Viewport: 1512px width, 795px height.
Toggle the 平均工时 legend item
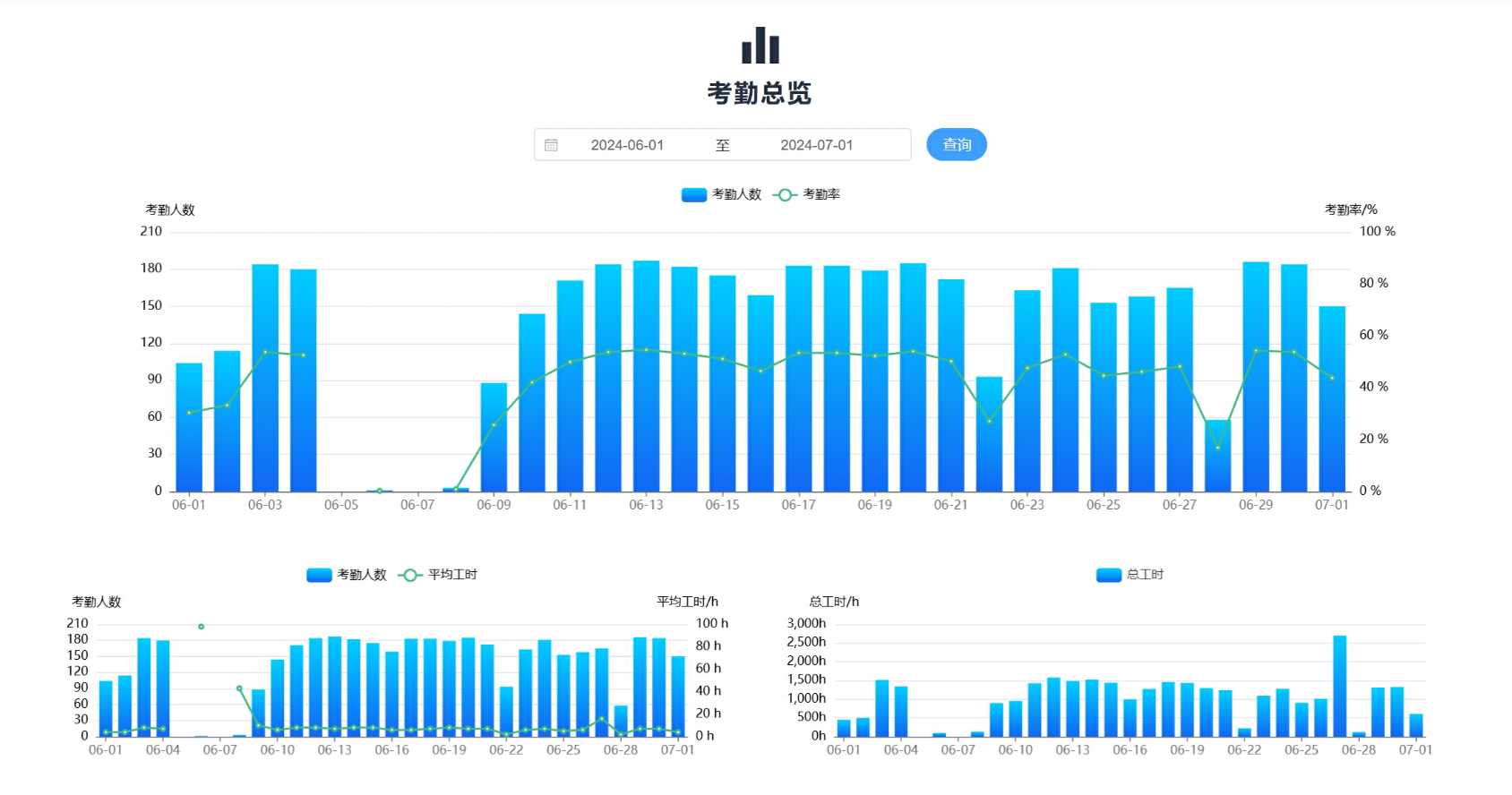(438, 575)
